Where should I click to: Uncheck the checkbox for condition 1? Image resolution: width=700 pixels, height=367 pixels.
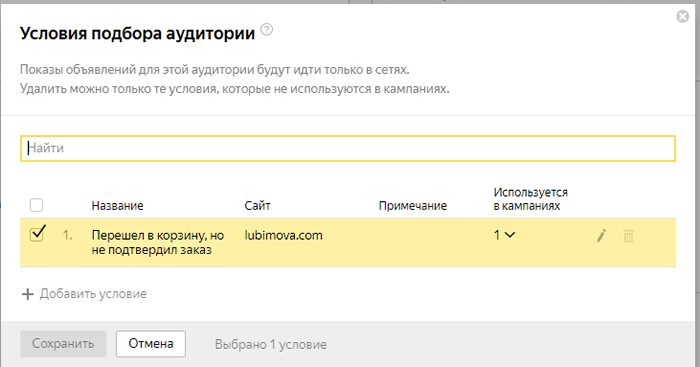tap(37, 234)
